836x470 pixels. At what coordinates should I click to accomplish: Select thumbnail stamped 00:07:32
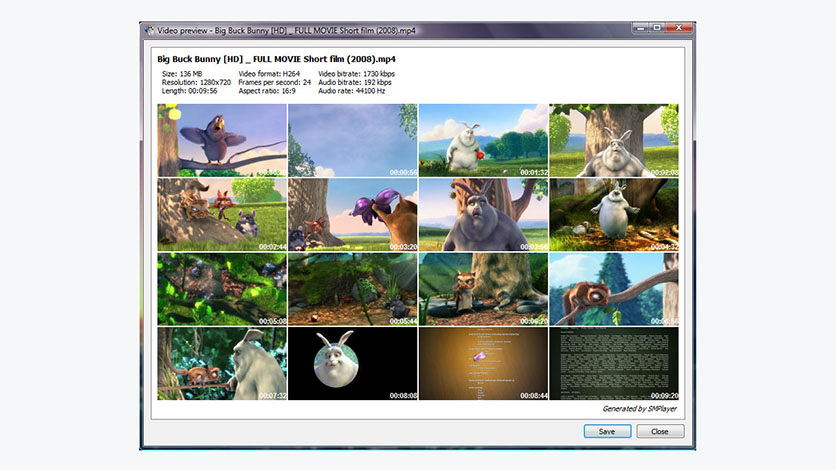(x=222, y=363)
